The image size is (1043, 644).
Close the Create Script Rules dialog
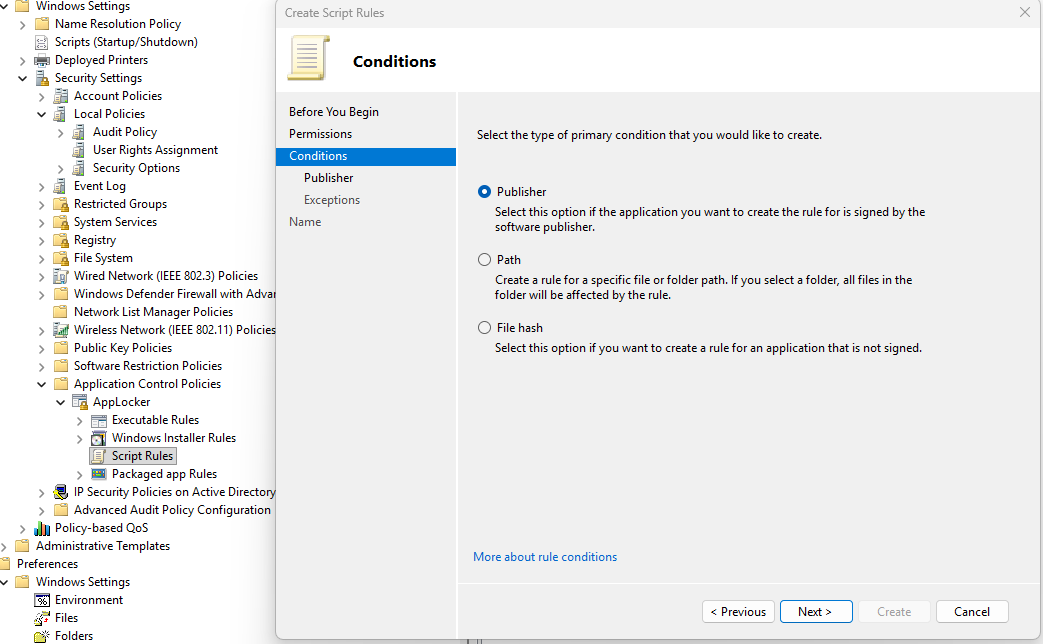coord(1024,13)
